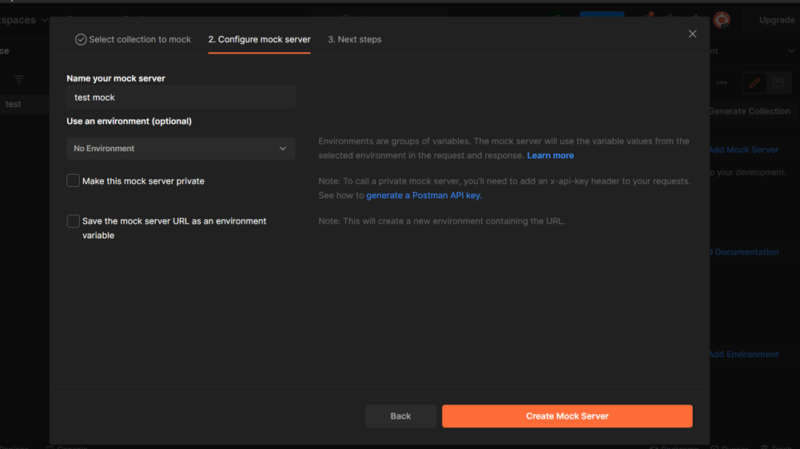Open the No Environment dropdown
The height and width of the screenshot is (449, 800).
(181, 148)
